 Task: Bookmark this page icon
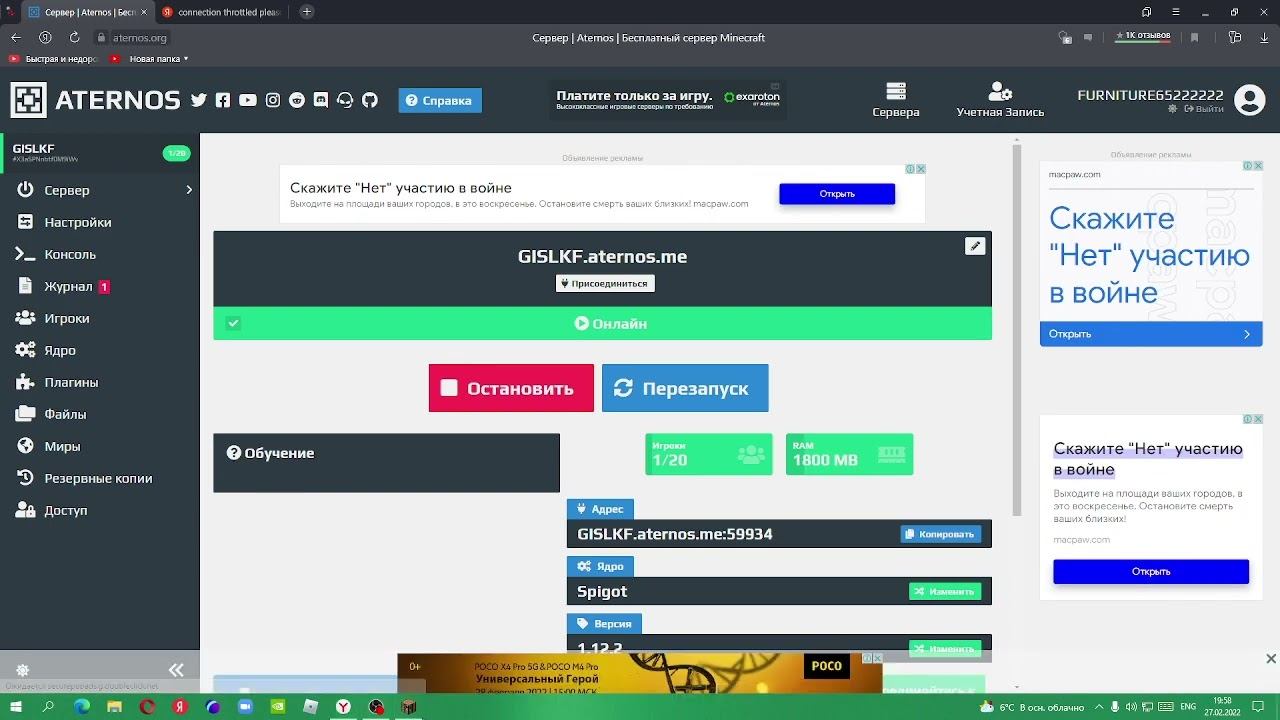1194,38
